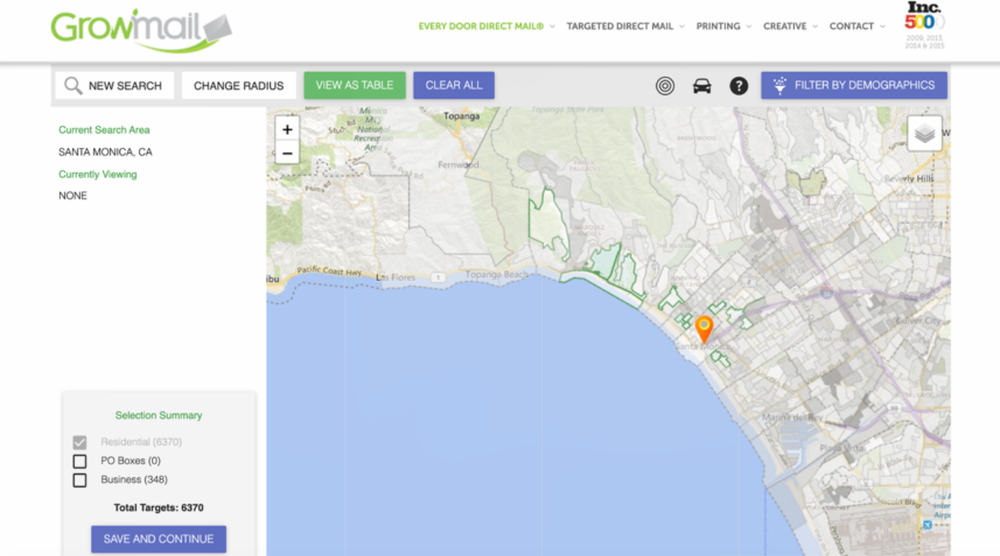Click the Currently Viewing label
Screen dimensions: 1000x556
click(98, 174)
